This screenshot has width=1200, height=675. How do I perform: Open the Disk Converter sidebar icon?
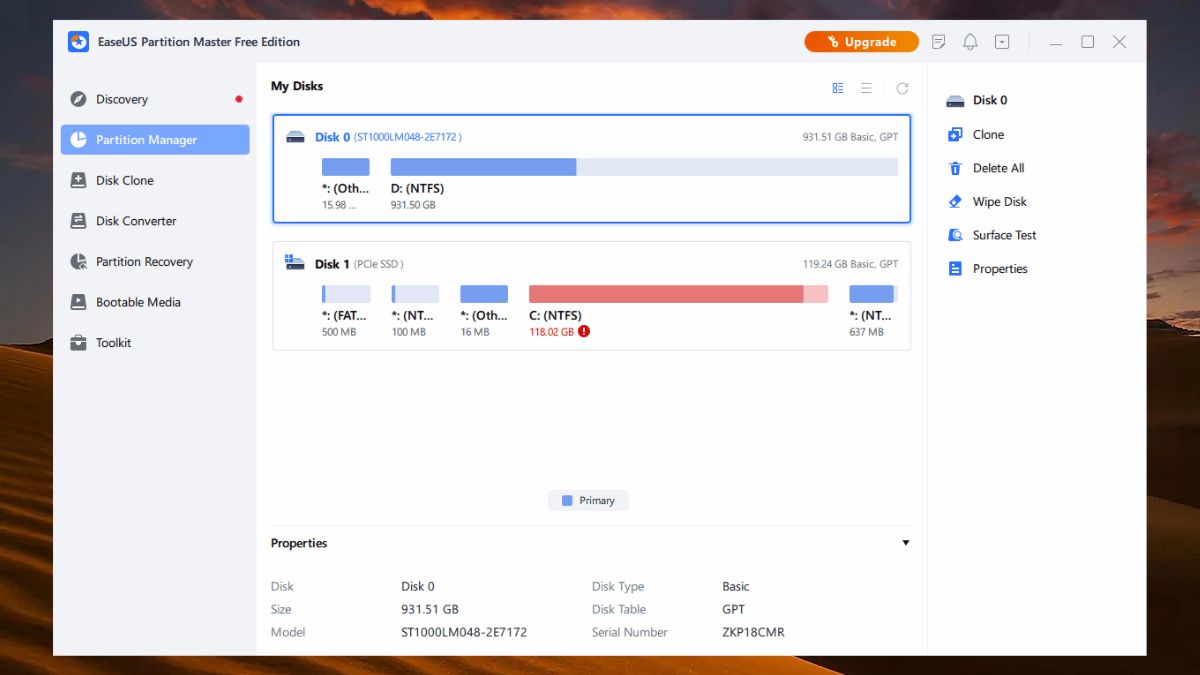(78, 221)
